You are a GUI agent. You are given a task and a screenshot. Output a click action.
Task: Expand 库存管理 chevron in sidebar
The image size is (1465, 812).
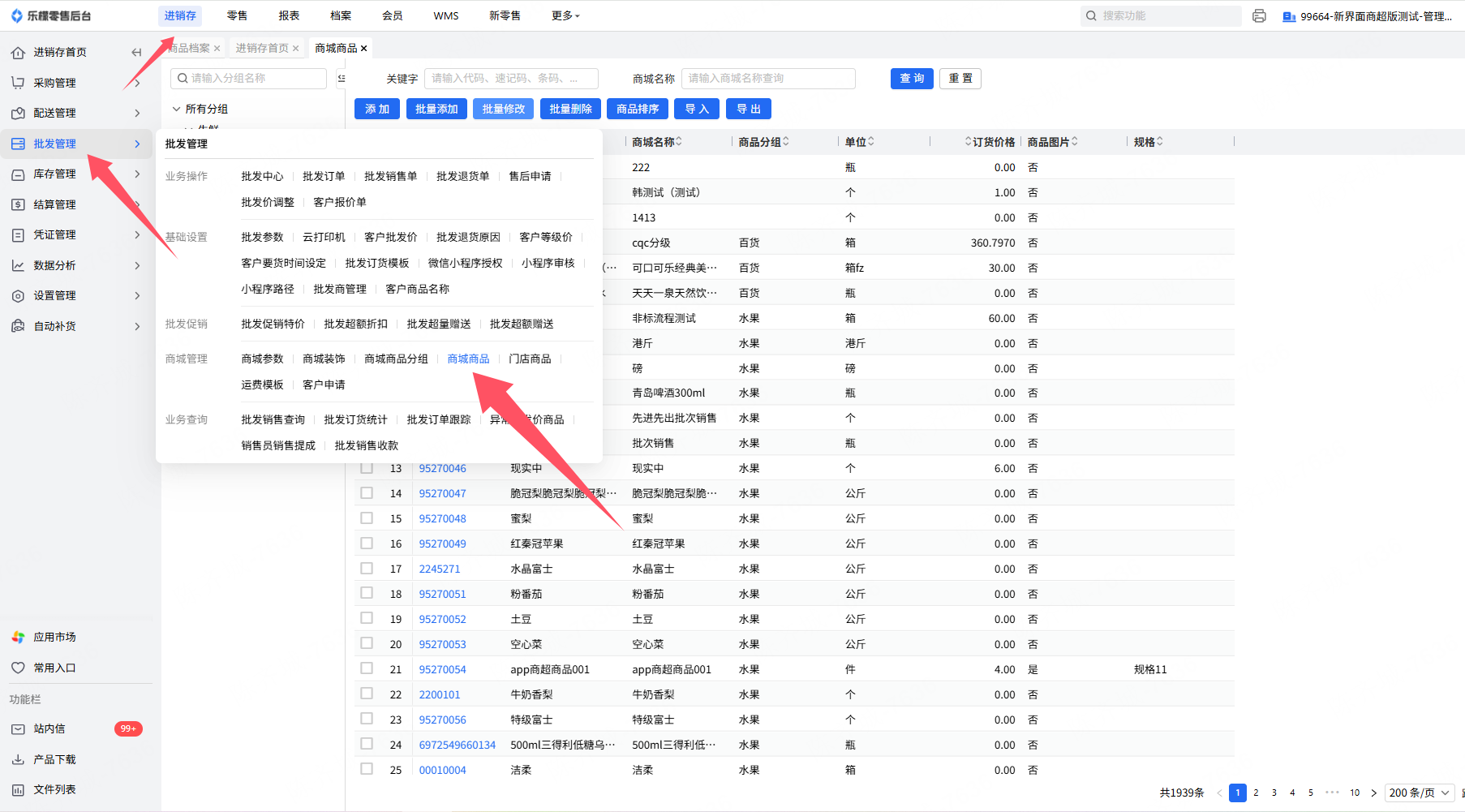coord(137,174)
